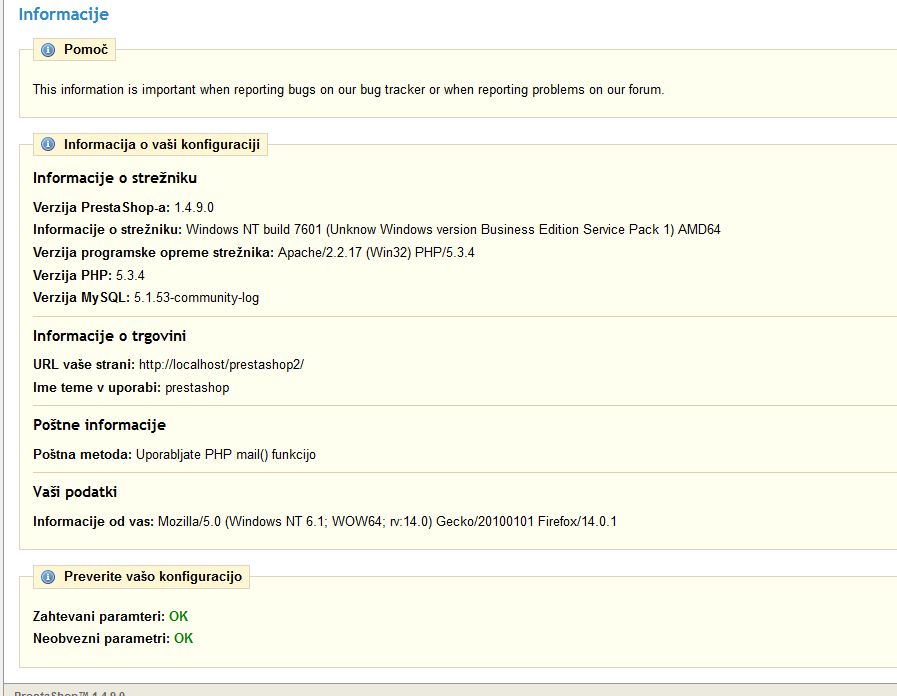Select the Informacije page heading
897x696 pixels.
pos(63,14)
